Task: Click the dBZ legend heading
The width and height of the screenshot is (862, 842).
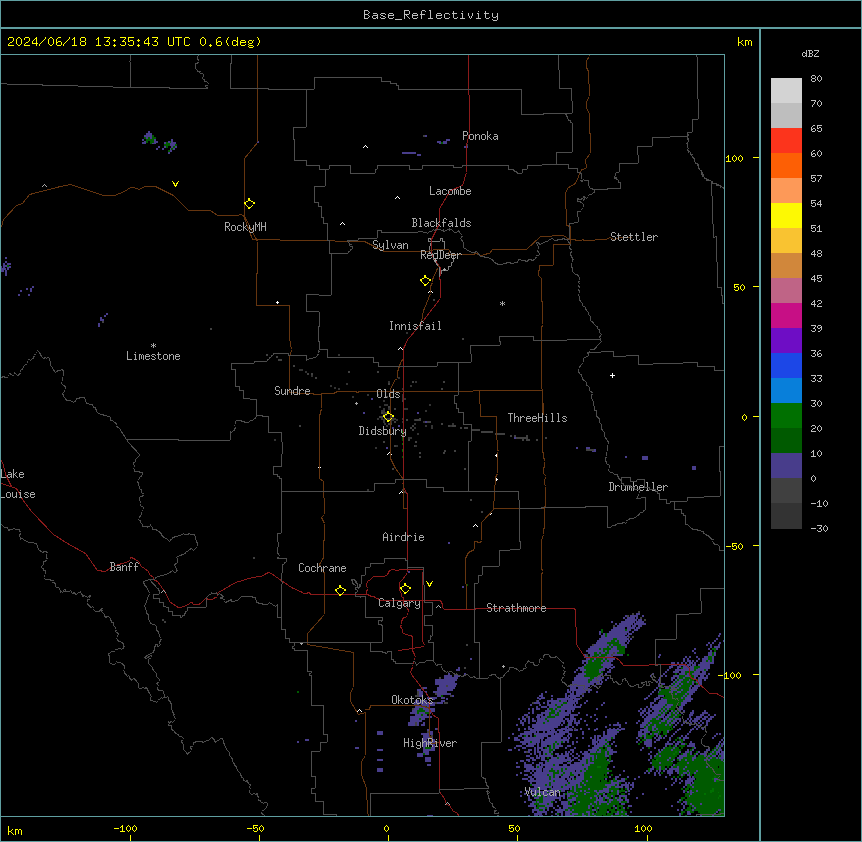Action: click(810, 53)
